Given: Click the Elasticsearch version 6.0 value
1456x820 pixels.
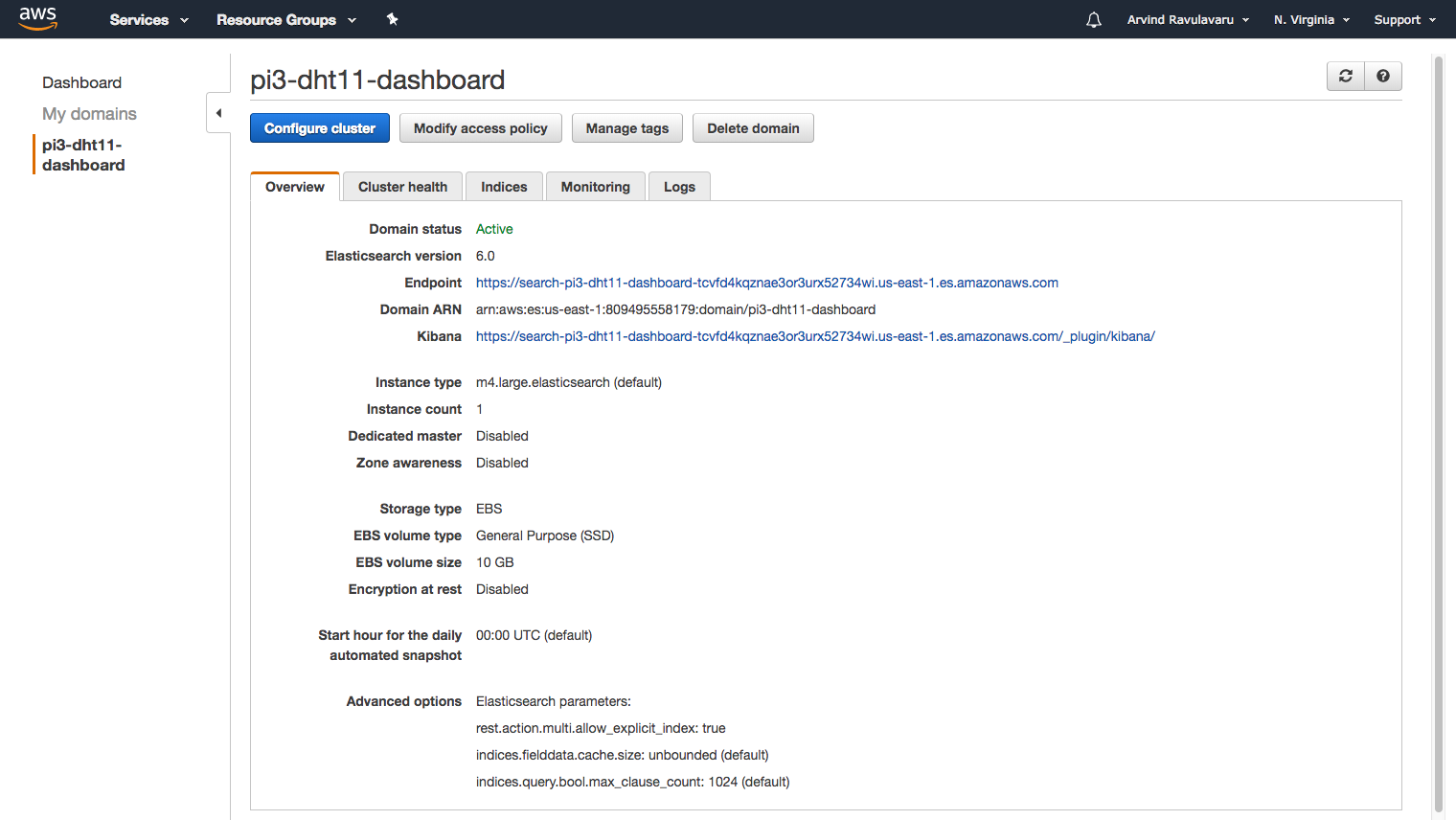Looking at the screenshot, I should [x=486, y=256].
